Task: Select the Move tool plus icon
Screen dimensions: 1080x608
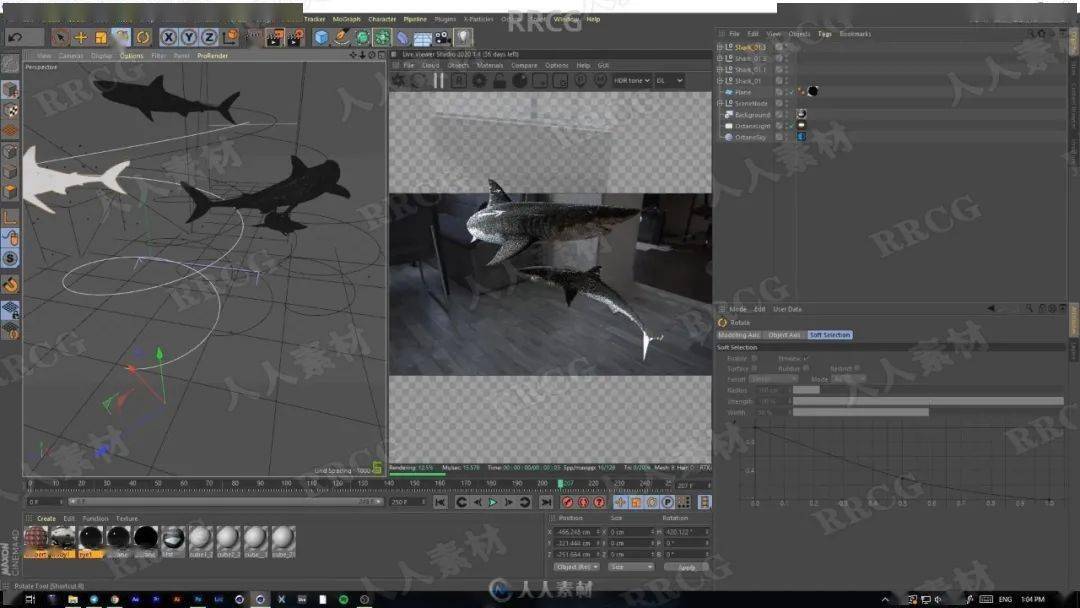Action: click(x=81, y=37)
